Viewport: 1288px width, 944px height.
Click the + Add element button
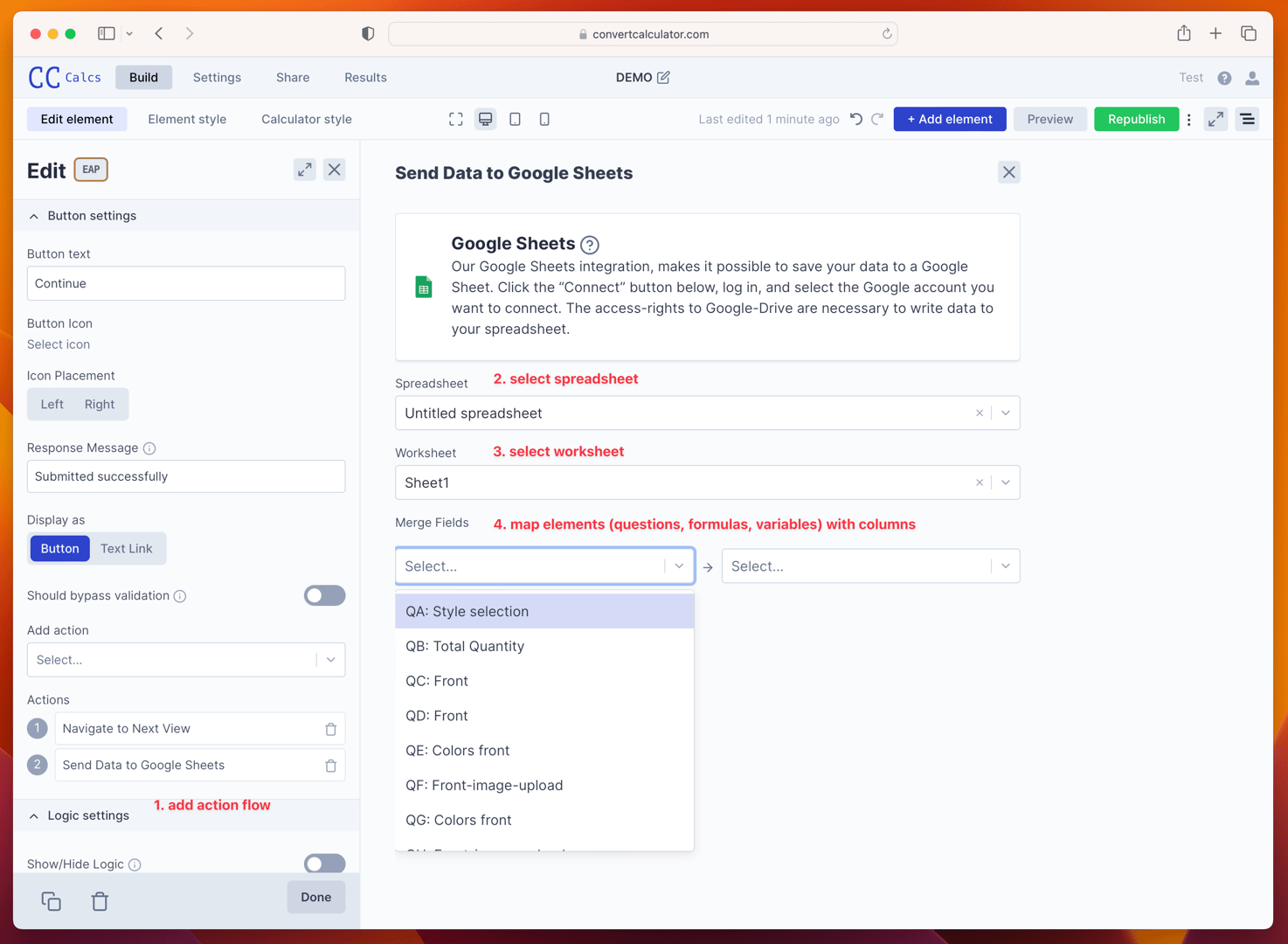point(950,119)
